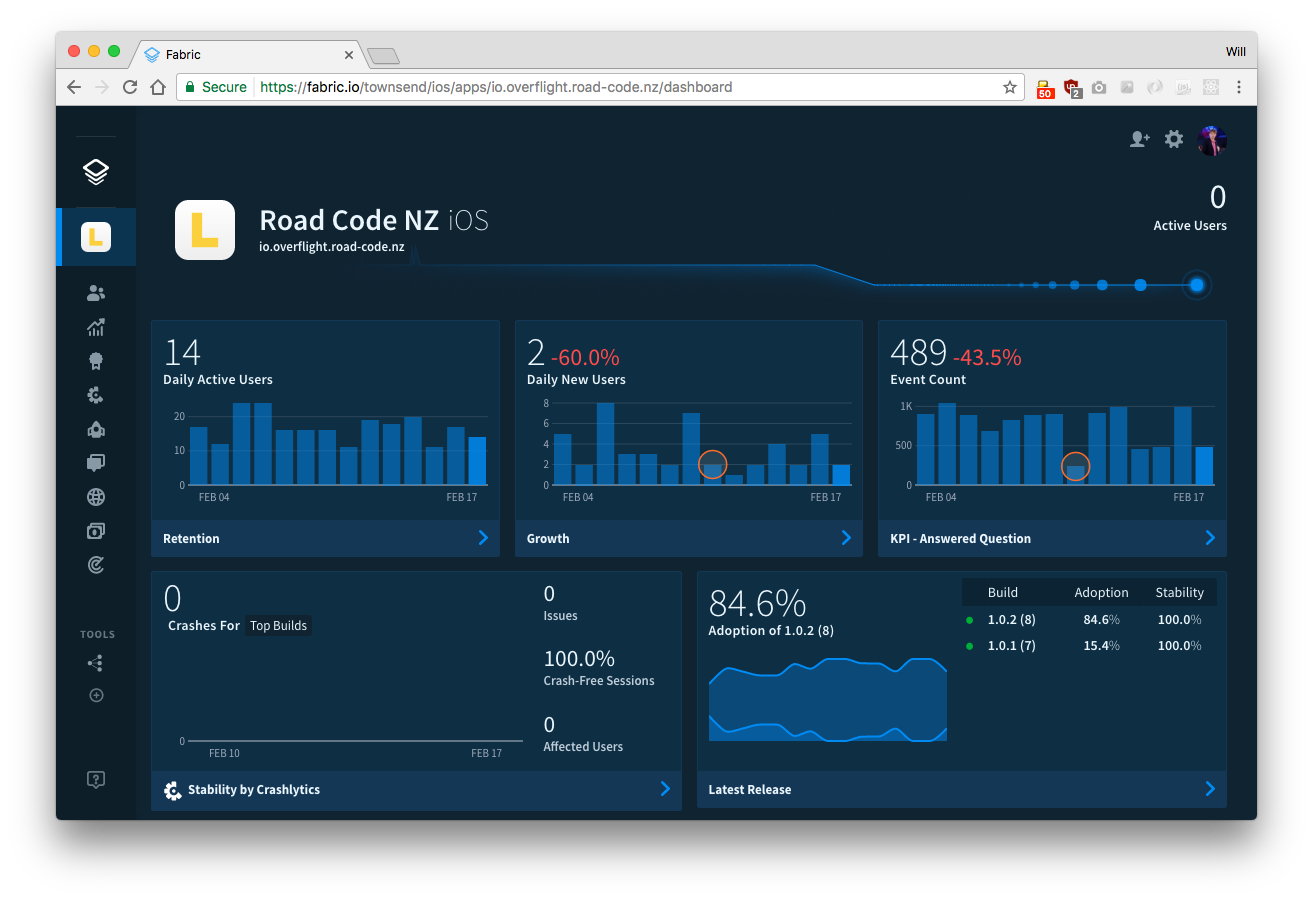This screenshot has width=1313, height=900.
Task: Expand the Growth panel arrow
Action: click(846, 538)
